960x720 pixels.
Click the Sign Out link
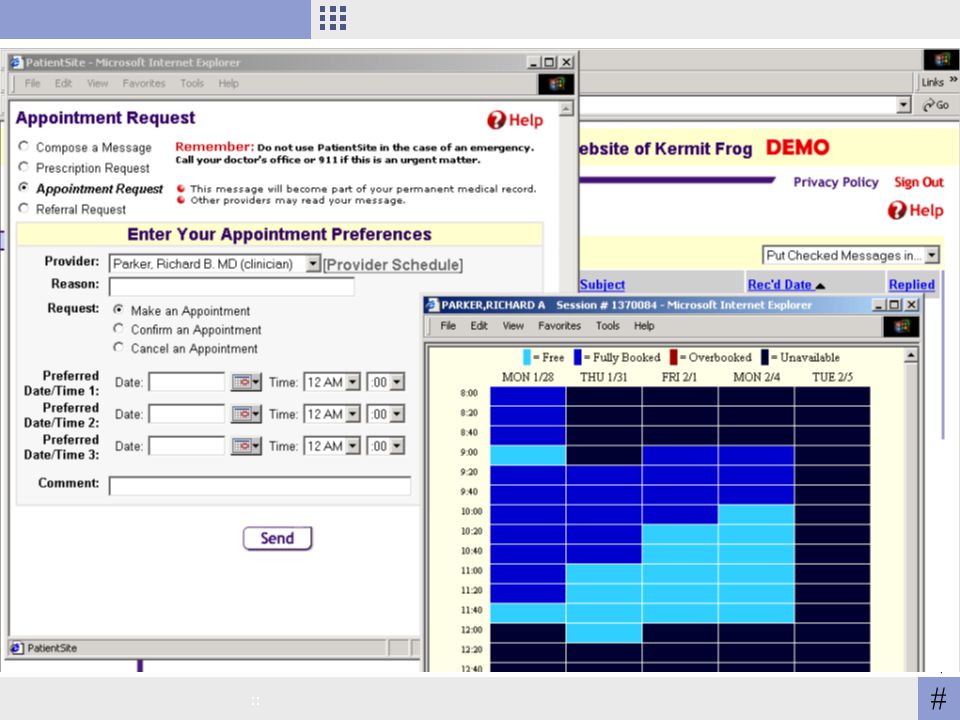click(919, 182)
